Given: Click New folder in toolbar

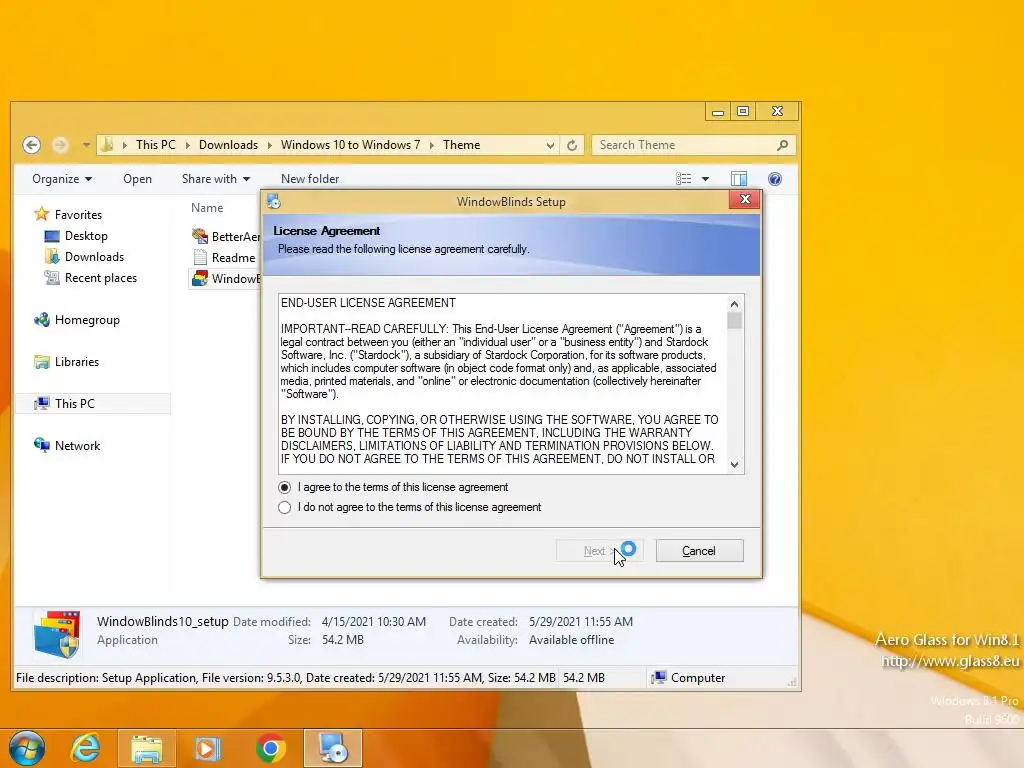Looking at the screenshot, I should [x=310, y=179].
